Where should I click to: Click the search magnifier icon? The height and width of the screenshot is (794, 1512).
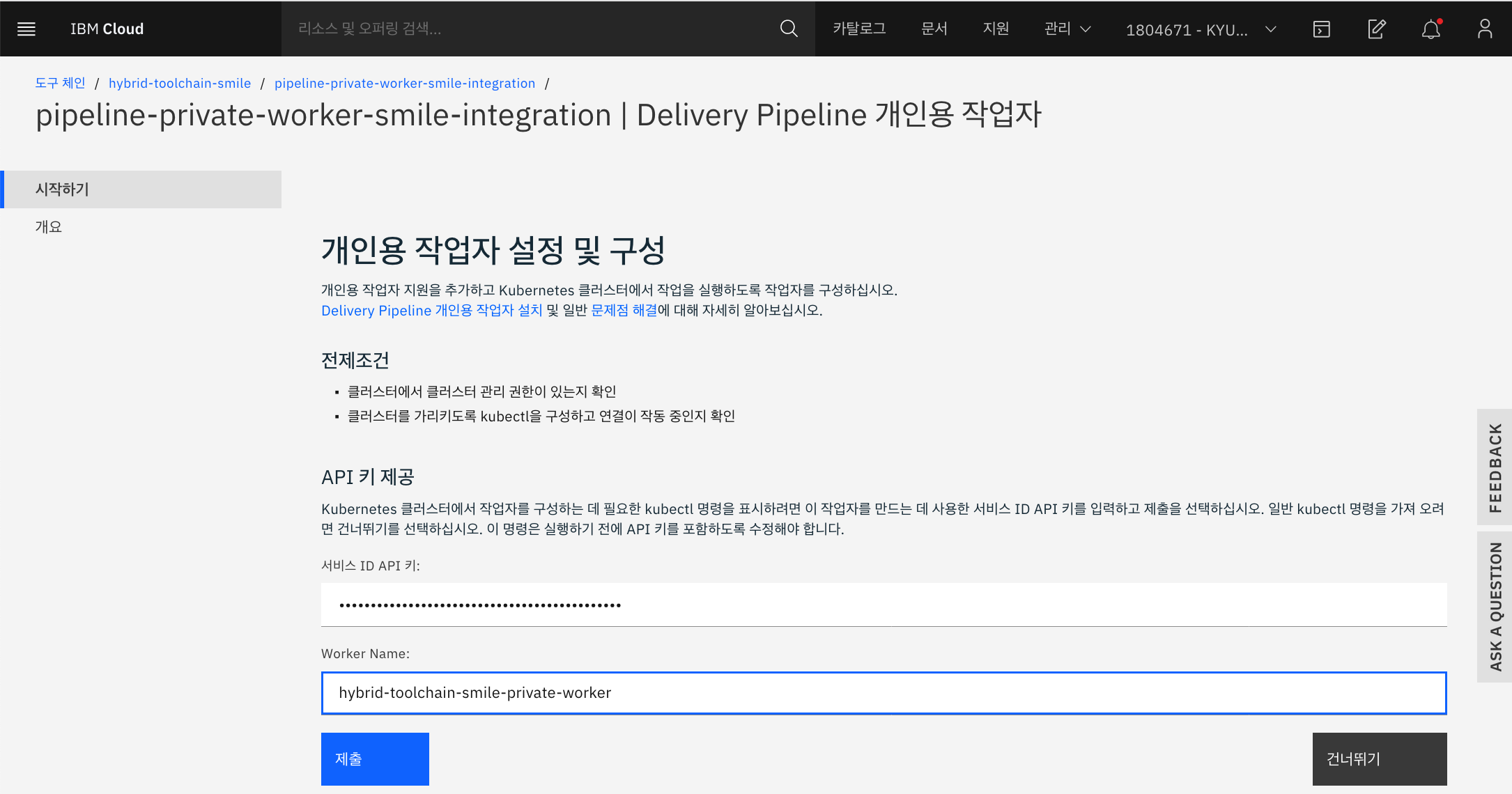click(x=788, y=29)
